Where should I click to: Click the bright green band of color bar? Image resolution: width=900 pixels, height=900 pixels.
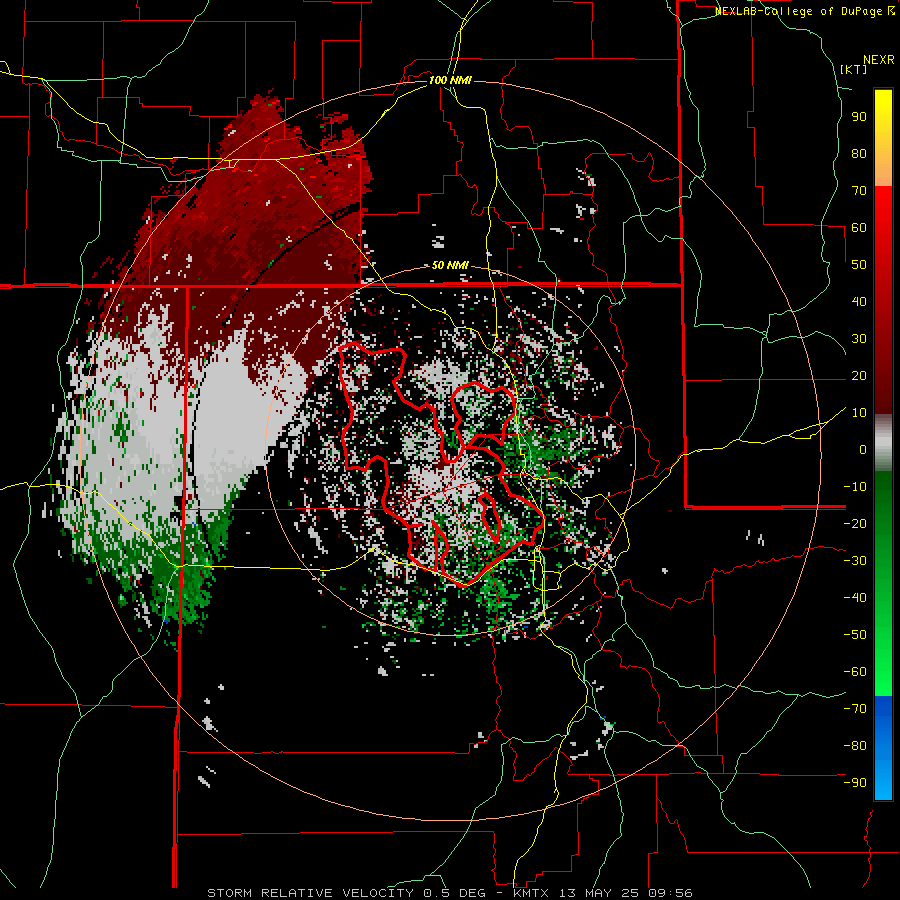click(x=883, y=583)
